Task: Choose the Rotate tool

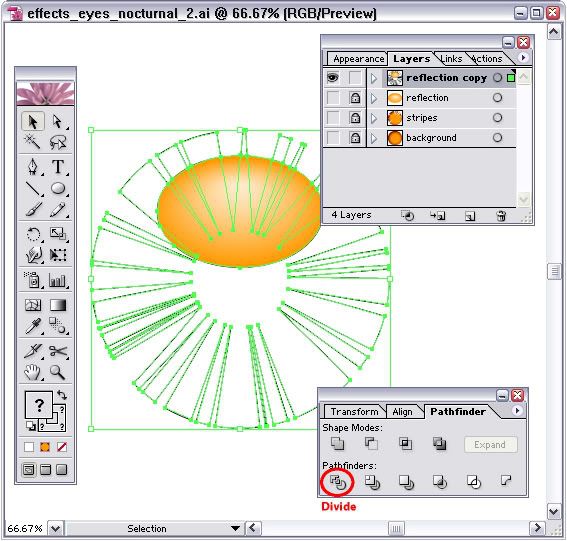Action: click(x=33, y=234)
